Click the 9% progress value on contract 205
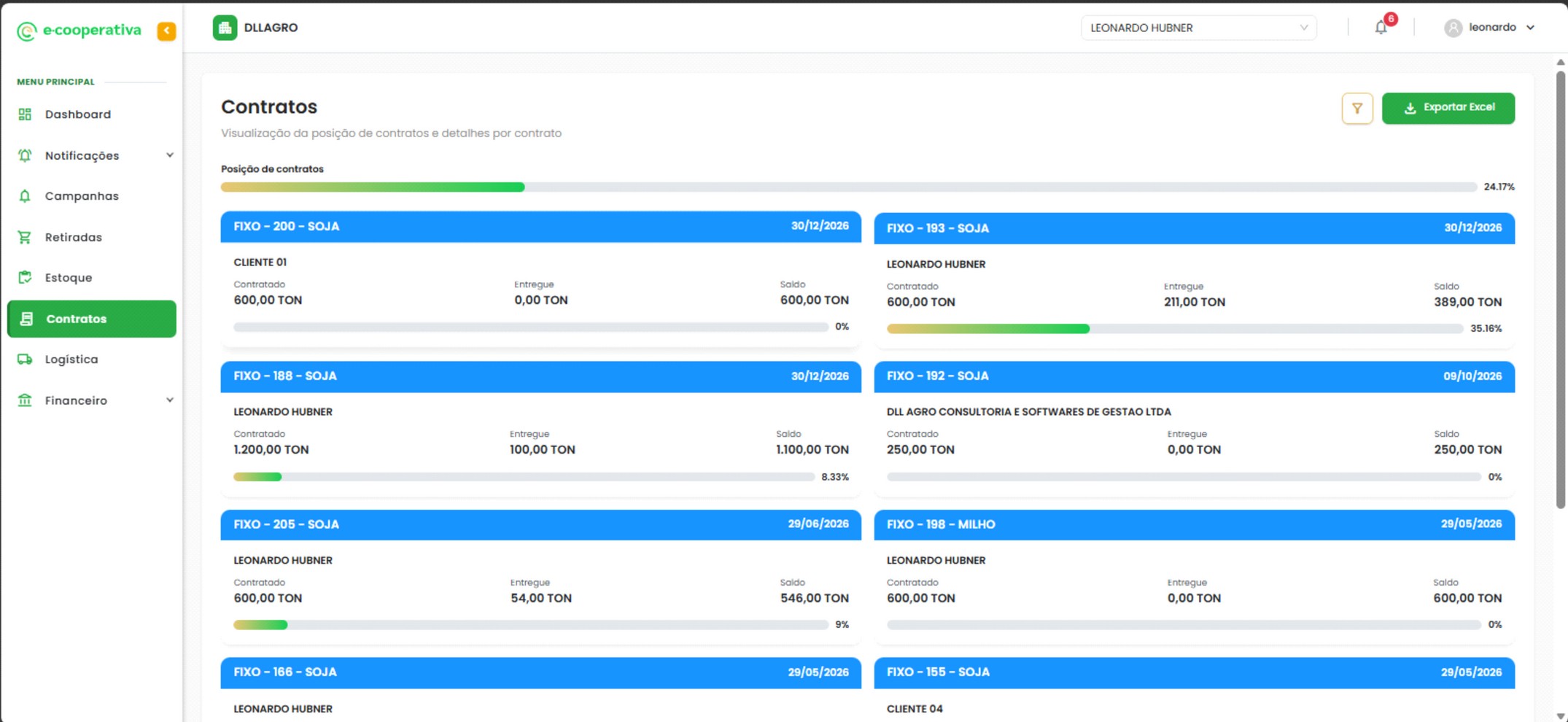Image resolution: width=1568 pixels, height=722 pixels. (x=842, y=625)
